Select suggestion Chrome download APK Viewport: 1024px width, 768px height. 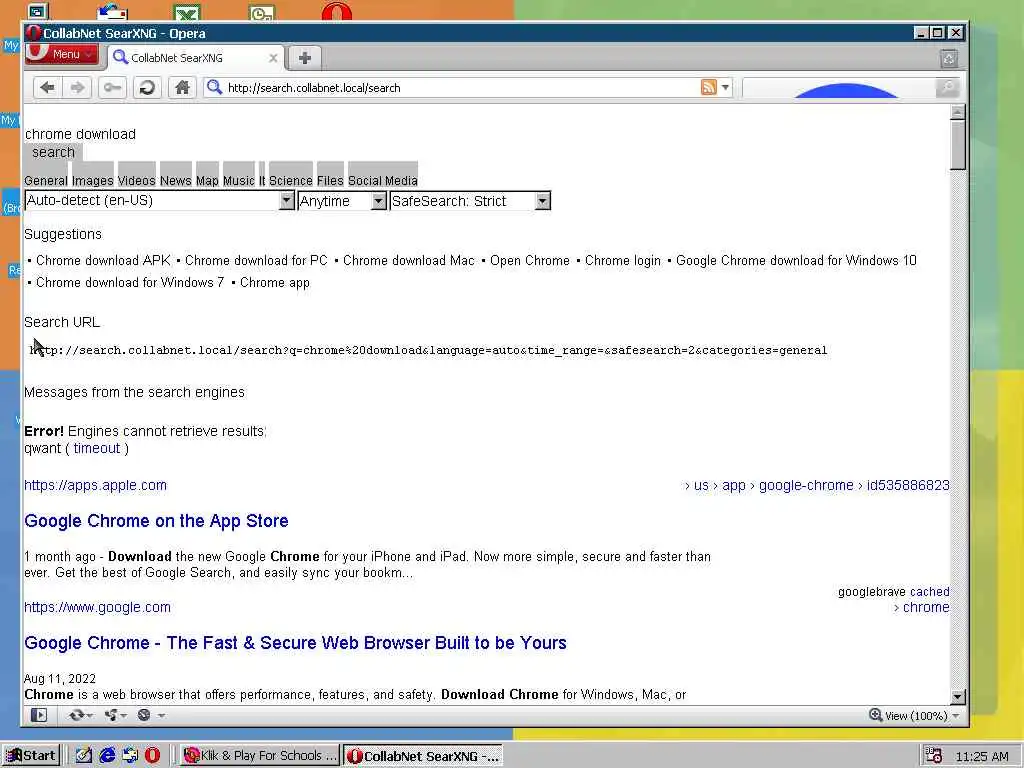click(103, 261)
